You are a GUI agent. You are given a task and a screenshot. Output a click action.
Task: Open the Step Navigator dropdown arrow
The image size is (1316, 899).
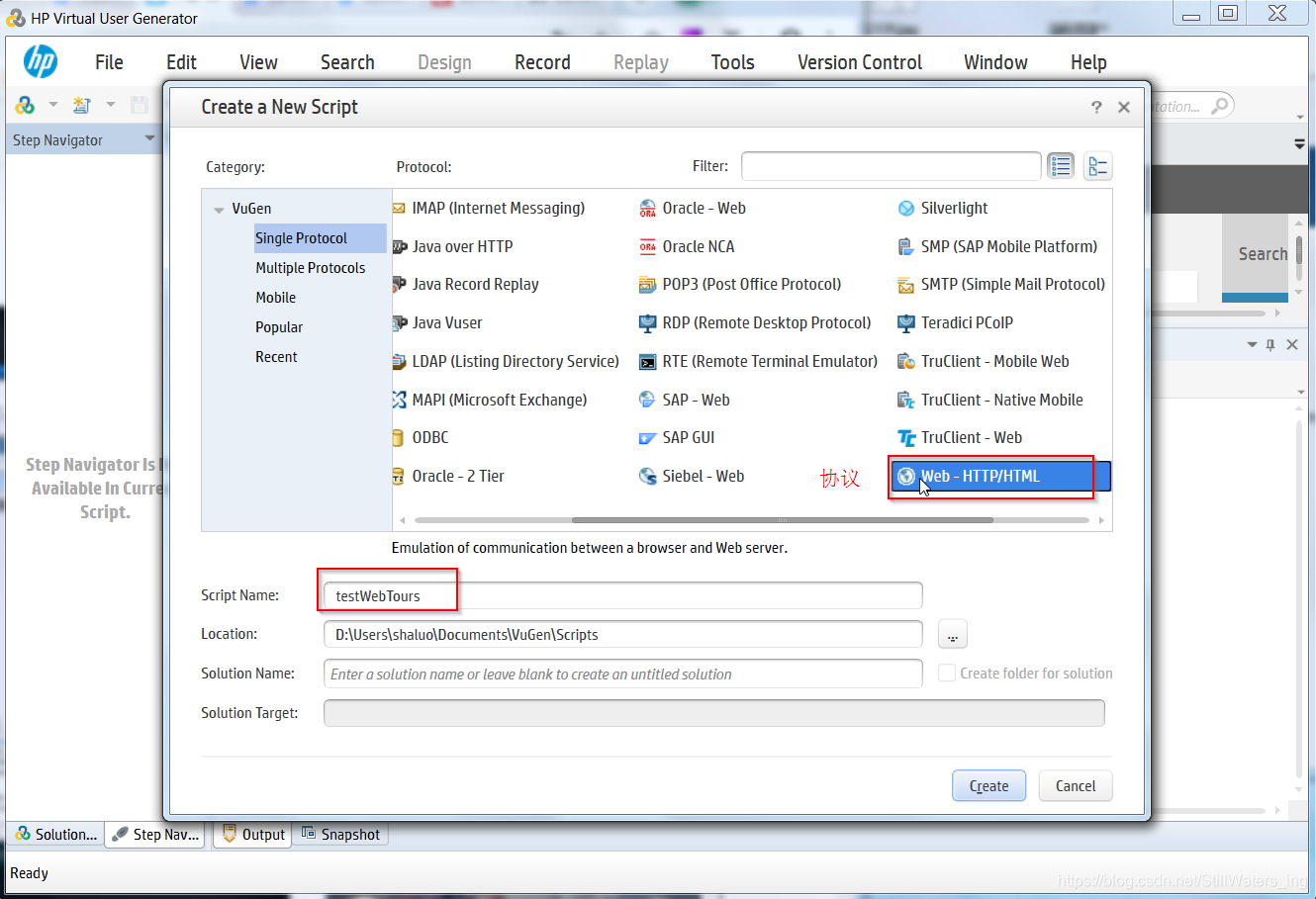pos(150,138)
